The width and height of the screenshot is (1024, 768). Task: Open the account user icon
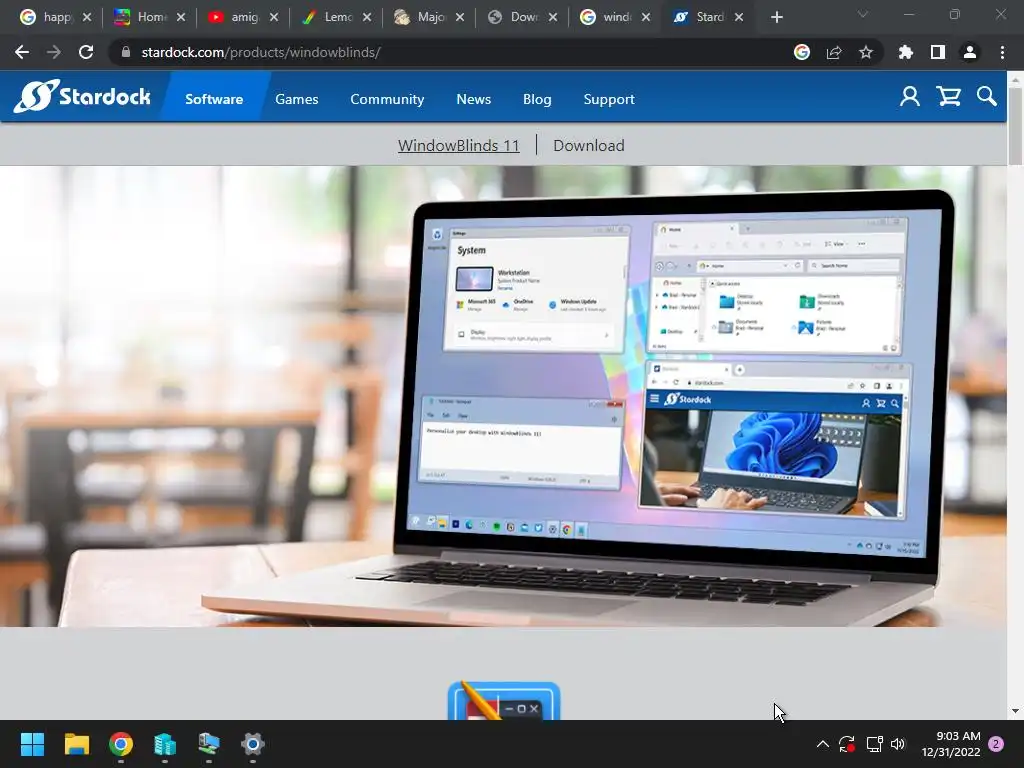tap(910, 97)
